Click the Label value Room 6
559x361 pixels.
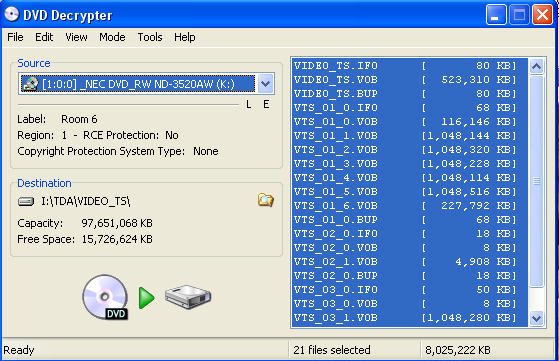(x=79, y=119)
